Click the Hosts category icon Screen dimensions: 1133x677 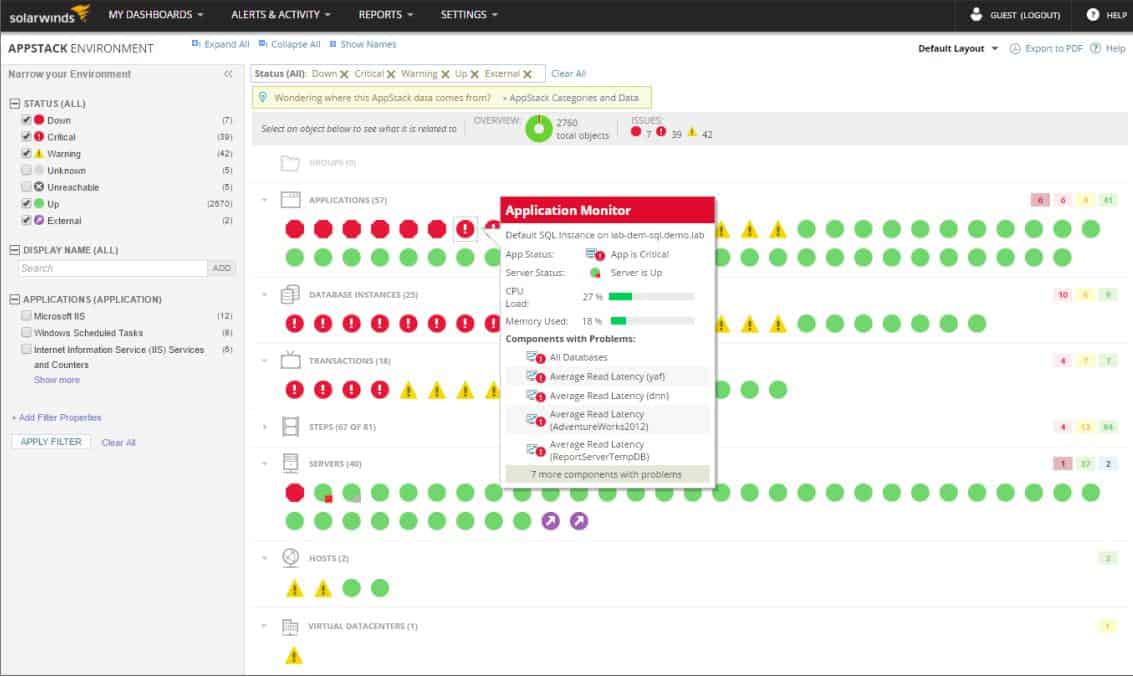point(290,558)
